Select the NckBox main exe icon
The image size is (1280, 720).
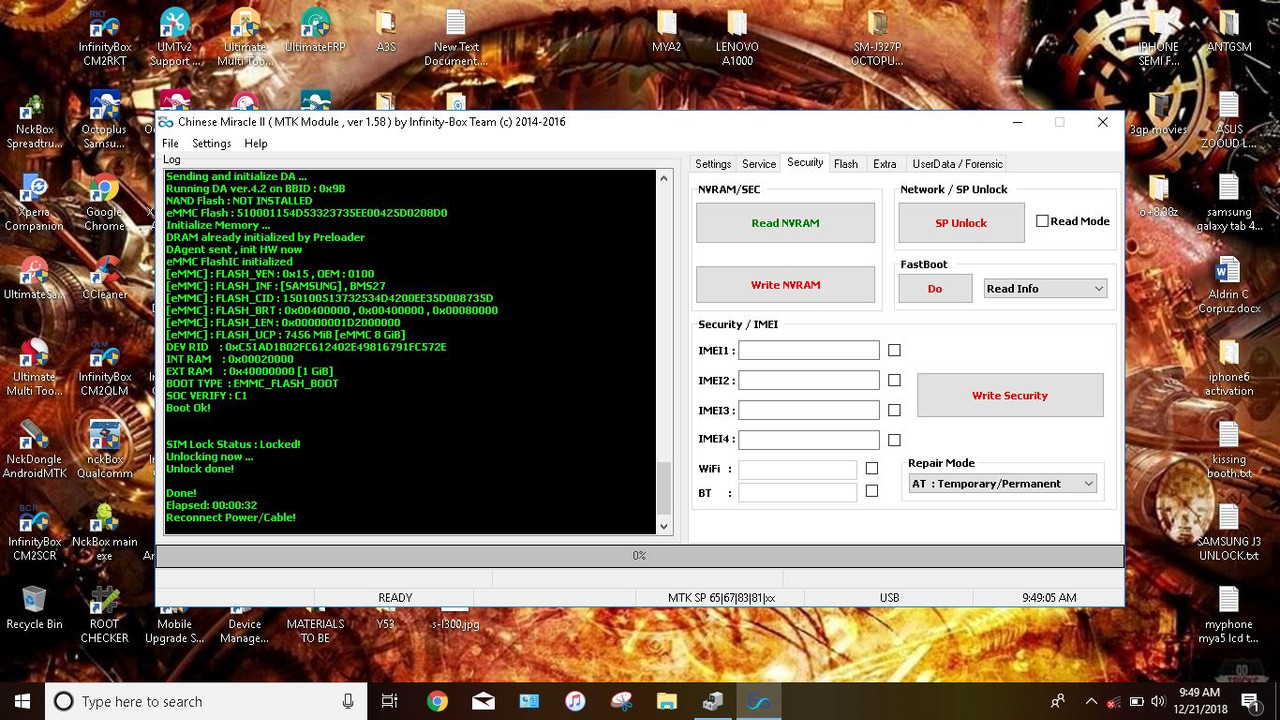[104, 532]
